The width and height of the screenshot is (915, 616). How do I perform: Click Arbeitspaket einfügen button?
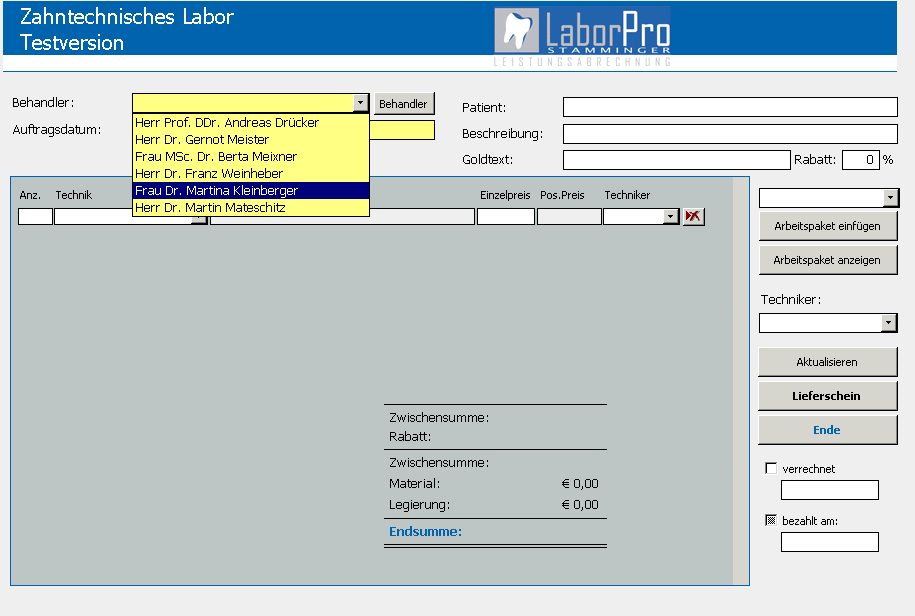[827, 226]
